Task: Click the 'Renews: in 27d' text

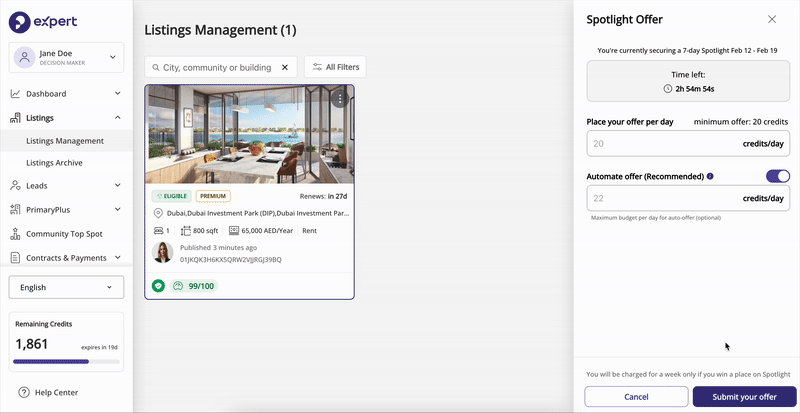Action: click(x=323, y=196)
